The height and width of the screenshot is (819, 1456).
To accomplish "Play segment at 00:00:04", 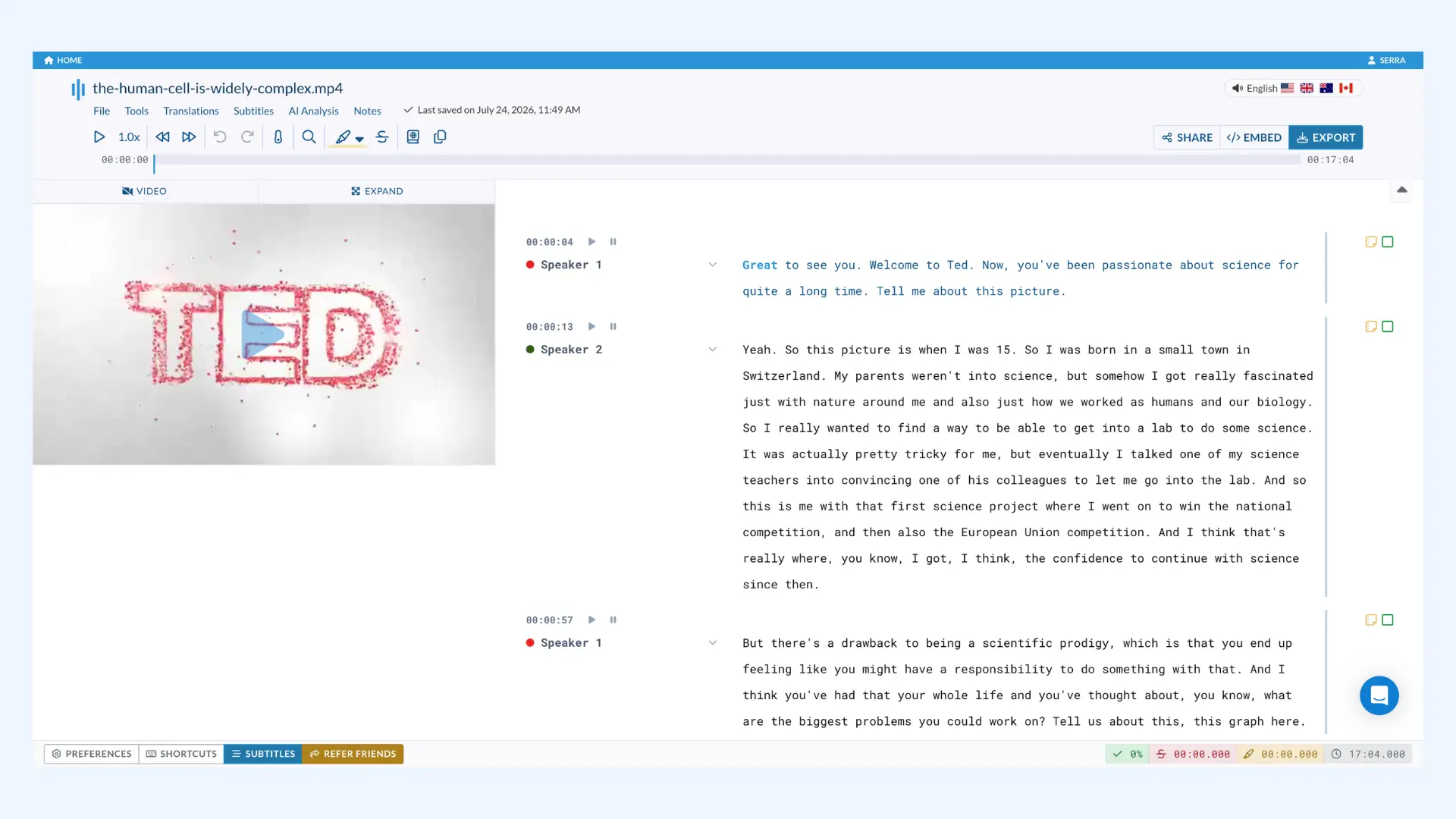I will [x=591, y=242].
